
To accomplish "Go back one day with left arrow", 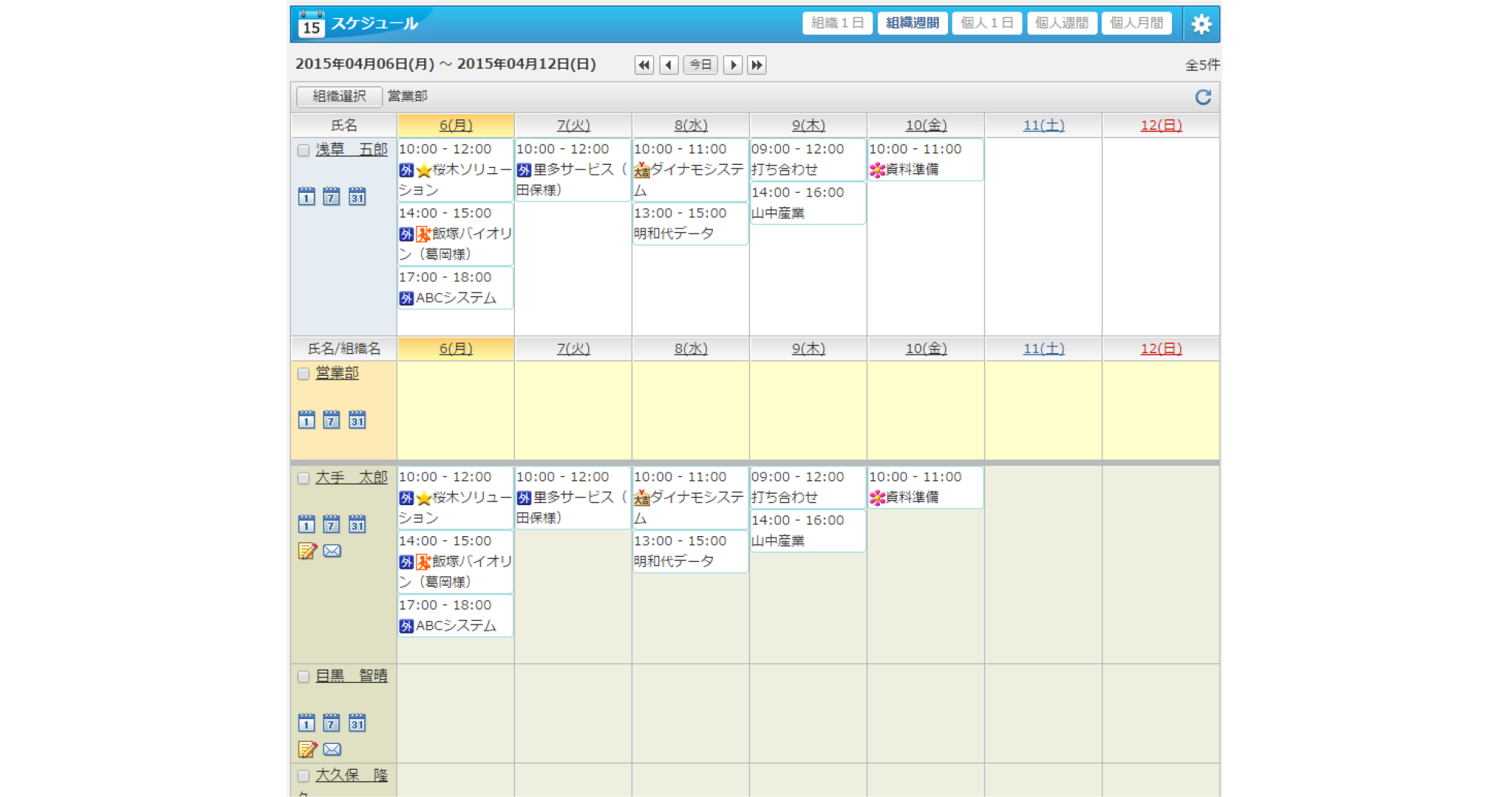I will tap(668, 65).
